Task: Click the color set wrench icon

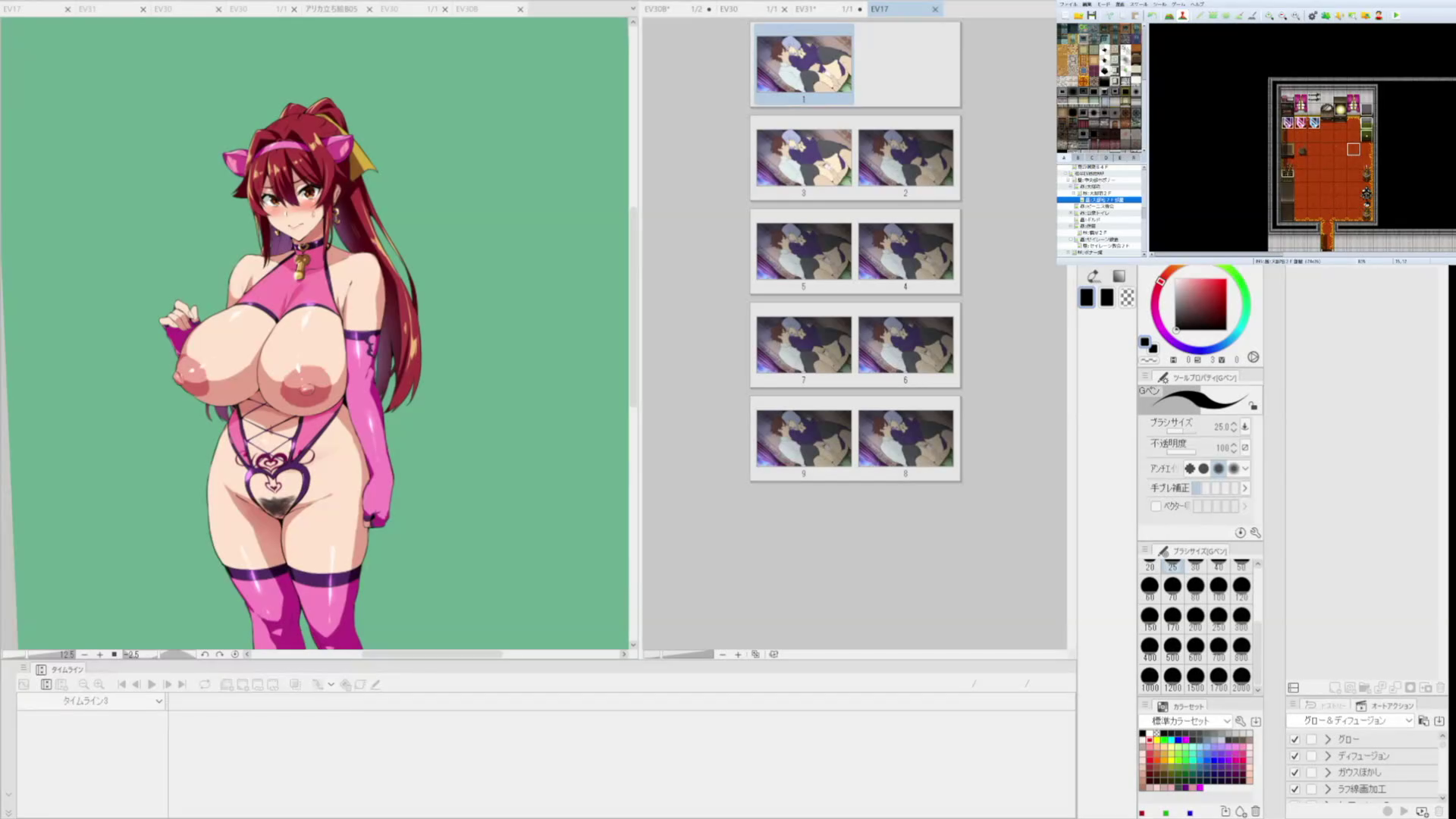Action: pyautogui.click(x=1240, y=721)
